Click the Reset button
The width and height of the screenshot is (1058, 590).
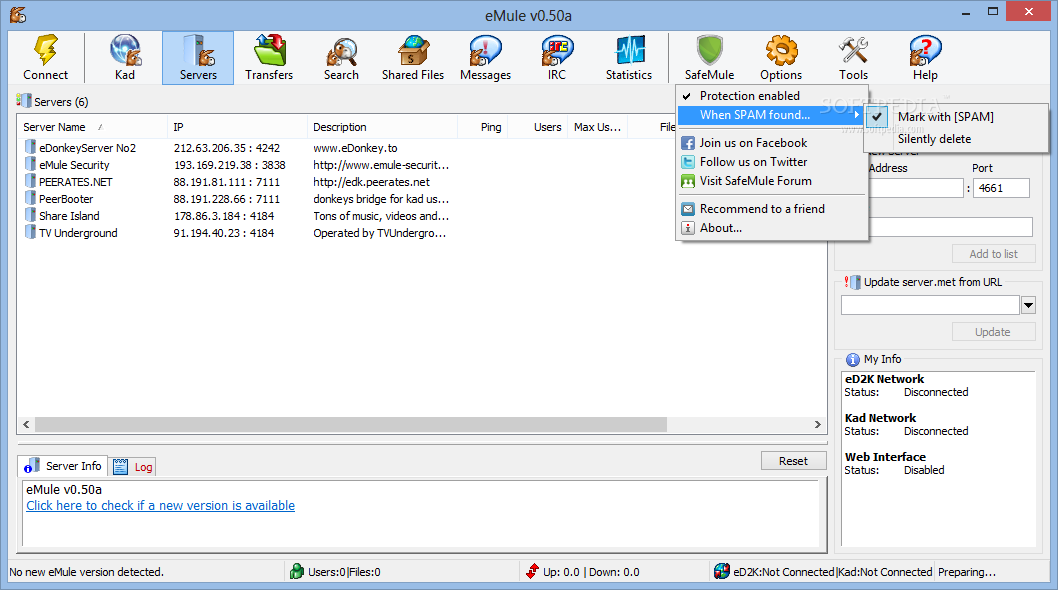click(x=794, y=461)
